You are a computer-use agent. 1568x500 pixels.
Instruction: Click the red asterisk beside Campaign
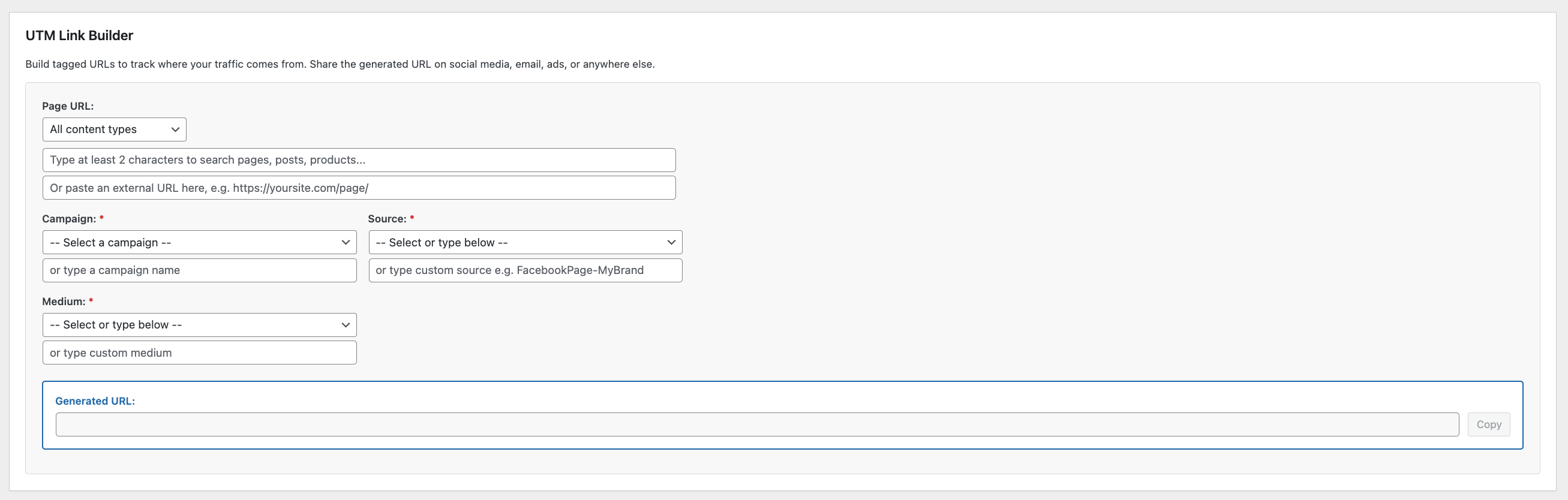point(101,218)
